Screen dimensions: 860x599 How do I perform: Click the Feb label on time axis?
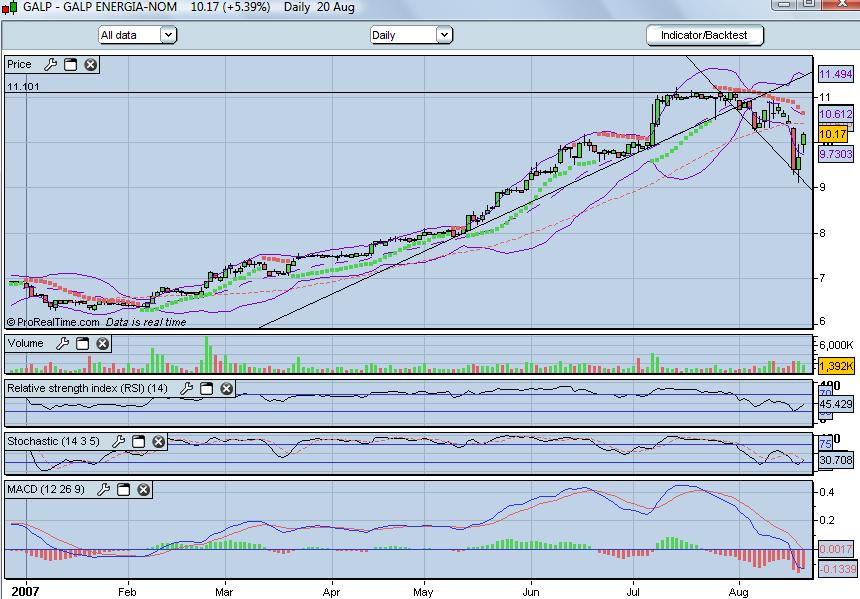point(127,592)
